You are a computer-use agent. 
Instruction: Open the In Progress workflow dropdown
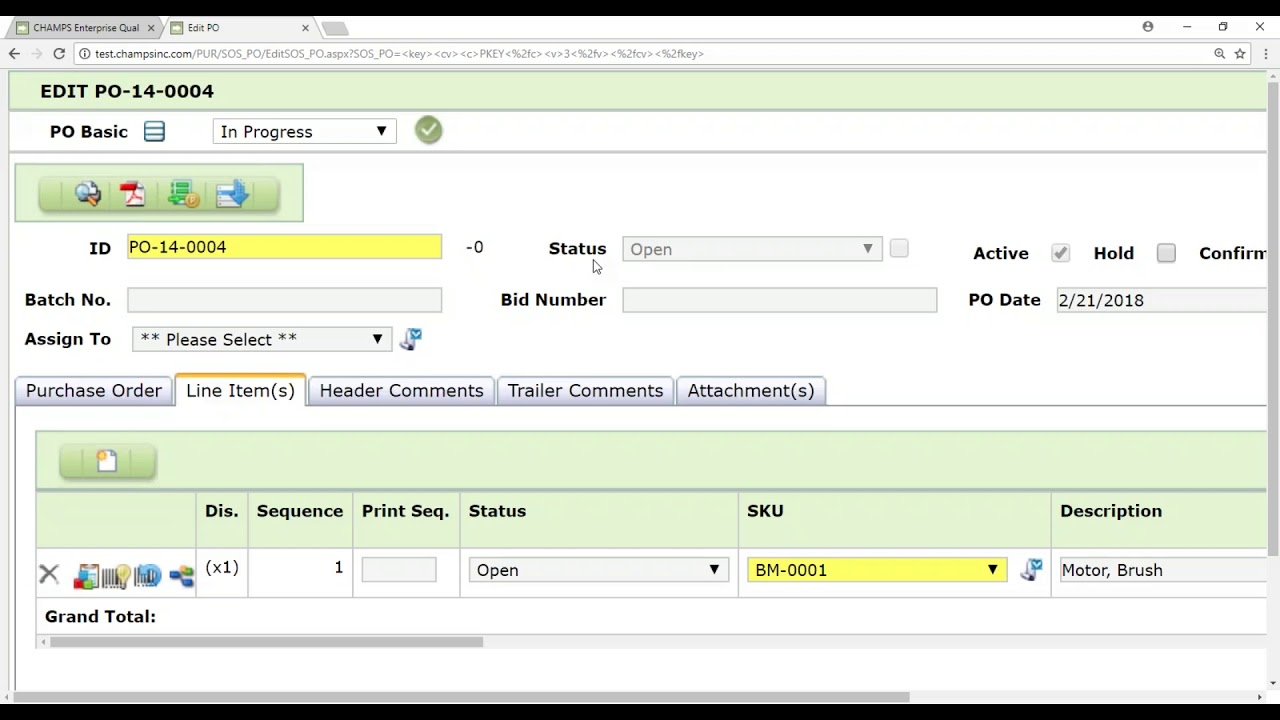coord(304,132)
